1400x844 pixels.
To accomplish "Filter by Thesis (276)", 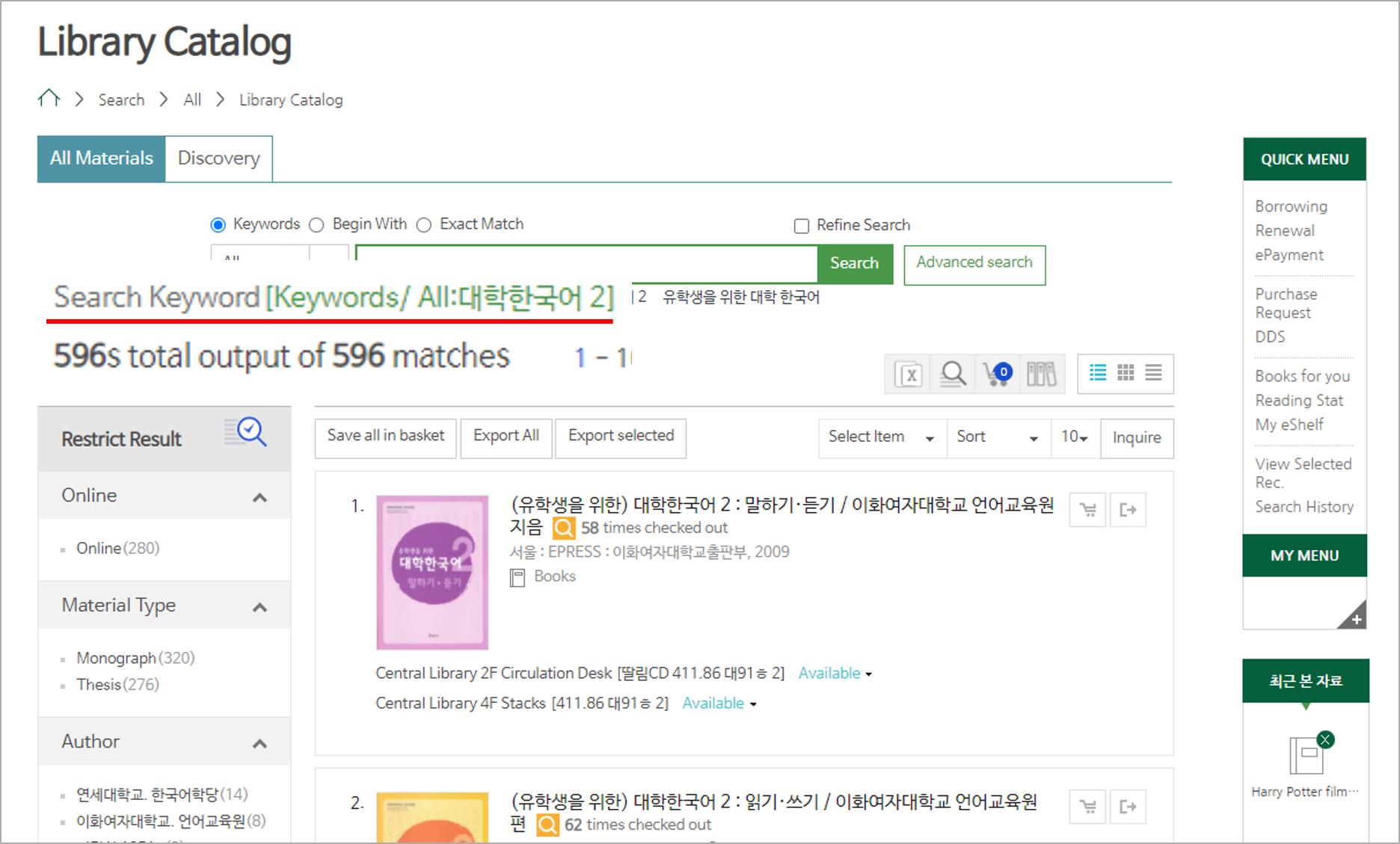I will [117, 685].
